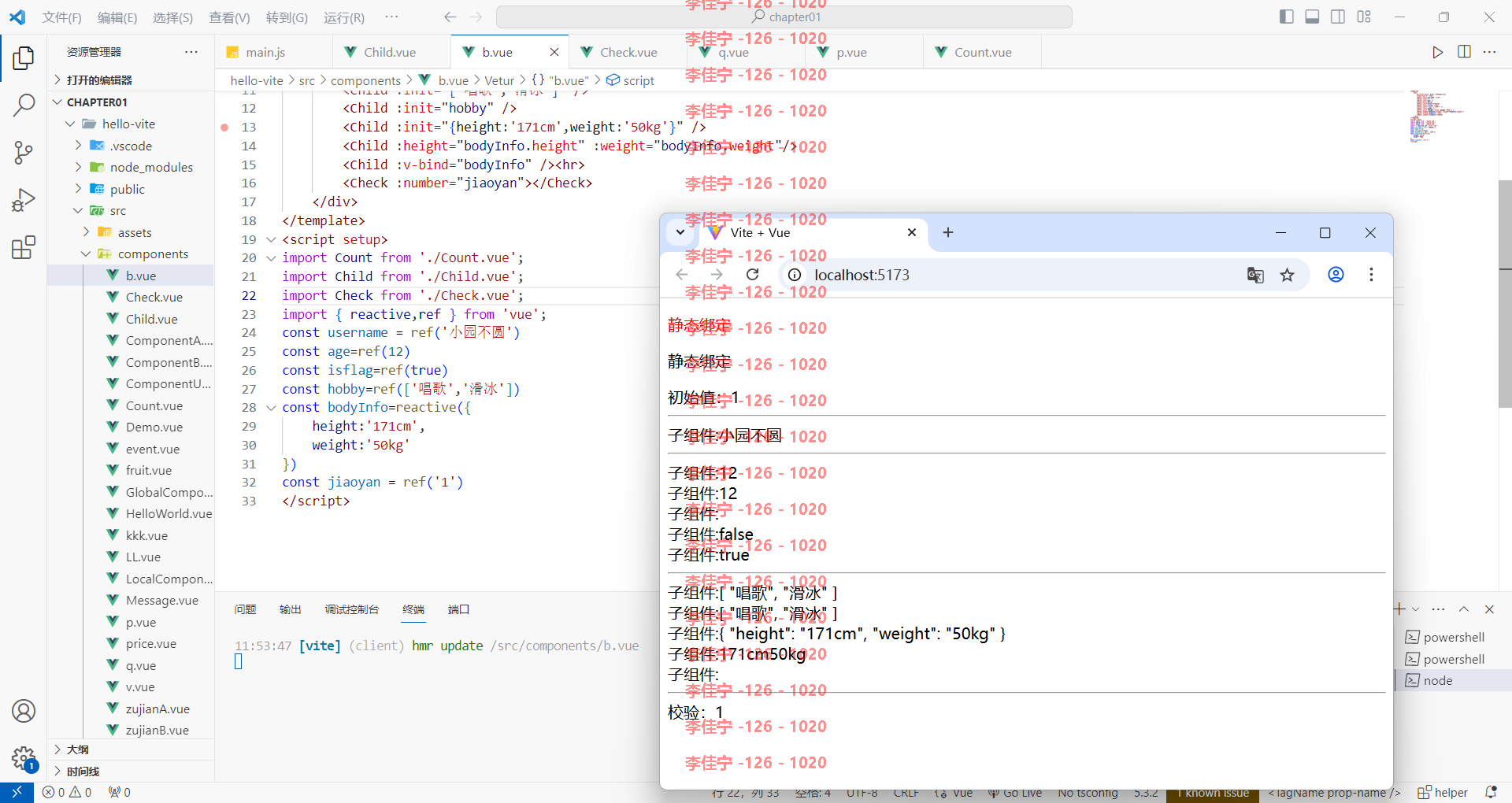Open the Search view in activity bar
This screenshot has height=803, width=1512.
coord(24,105)
